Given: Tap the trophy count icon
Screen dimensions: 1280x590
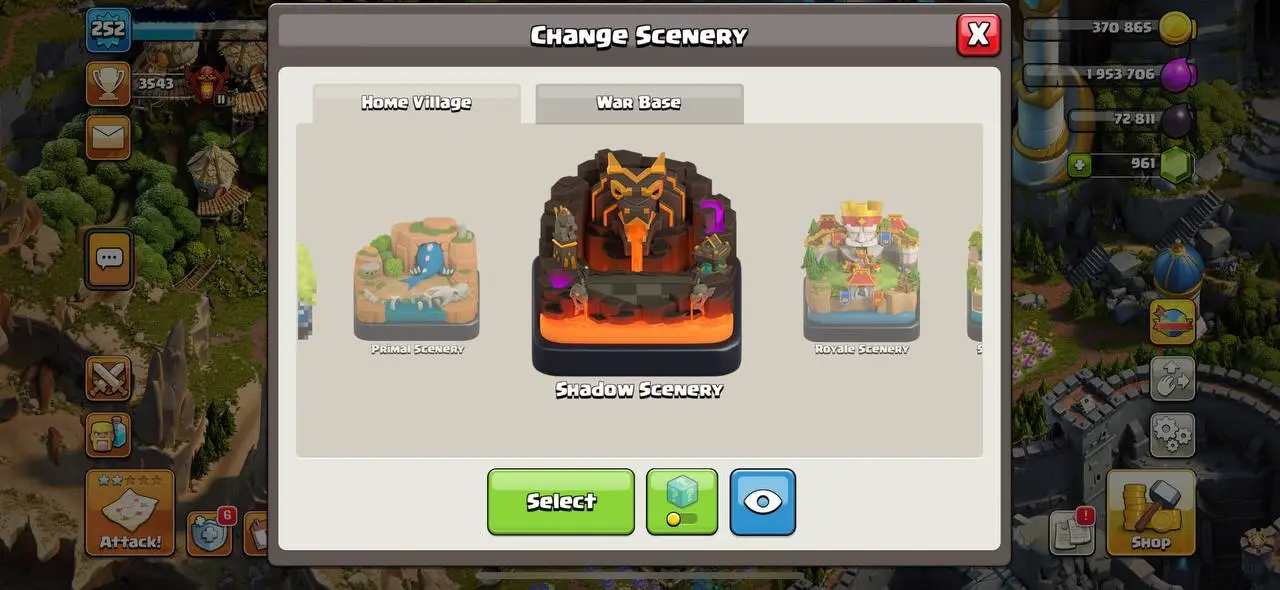Looking at the screenshot, I should (x=108, y=83).
